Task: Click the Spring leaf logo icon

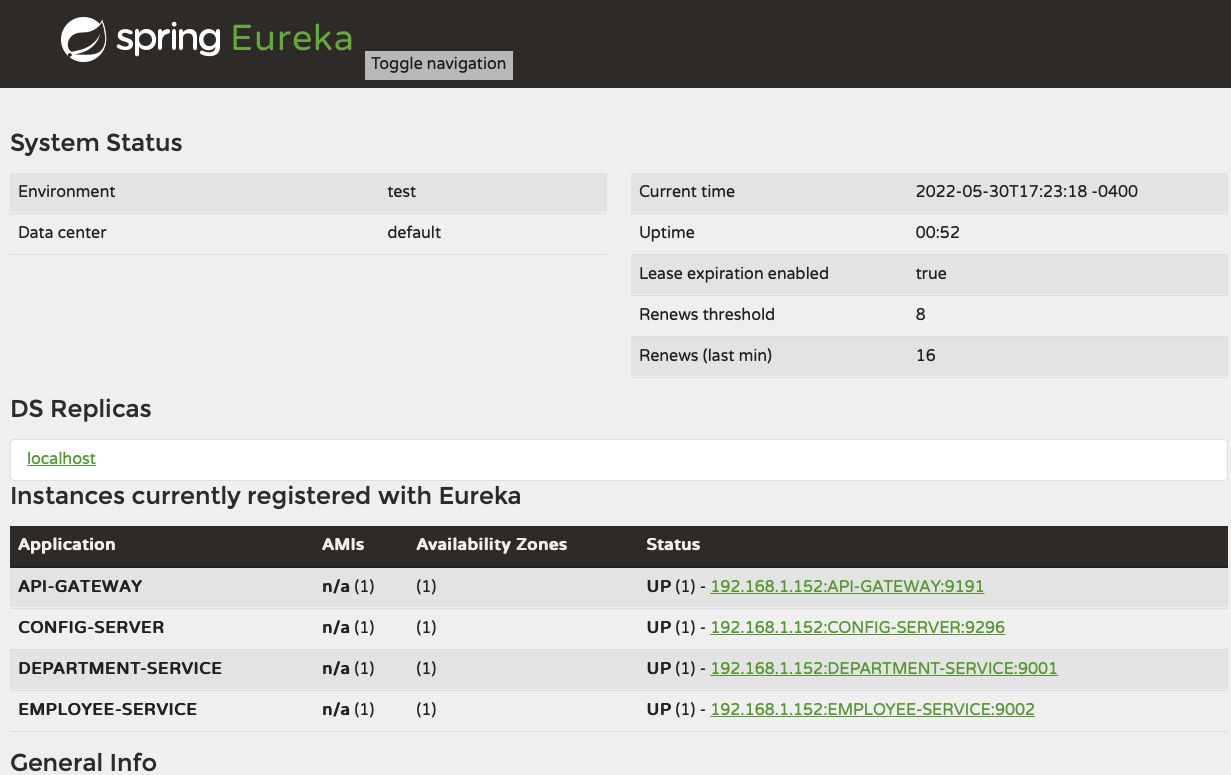Action: click(x=84, y=40)
